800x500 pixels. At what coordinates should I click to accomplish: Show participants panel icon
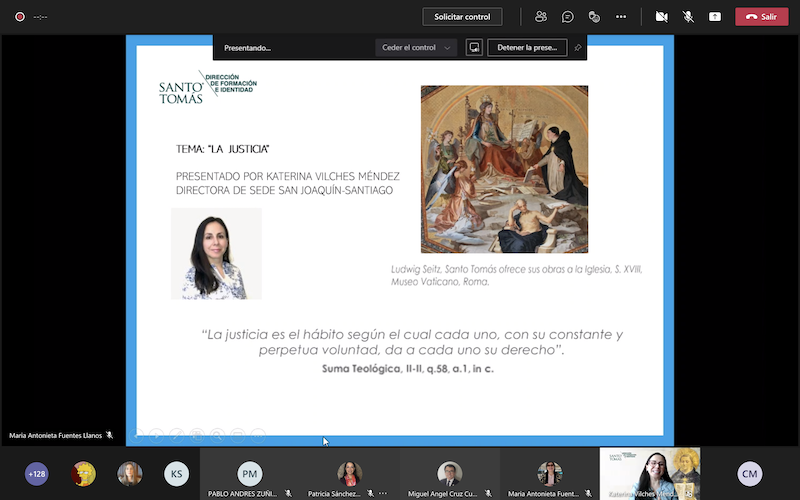click(x=541, y=17)
